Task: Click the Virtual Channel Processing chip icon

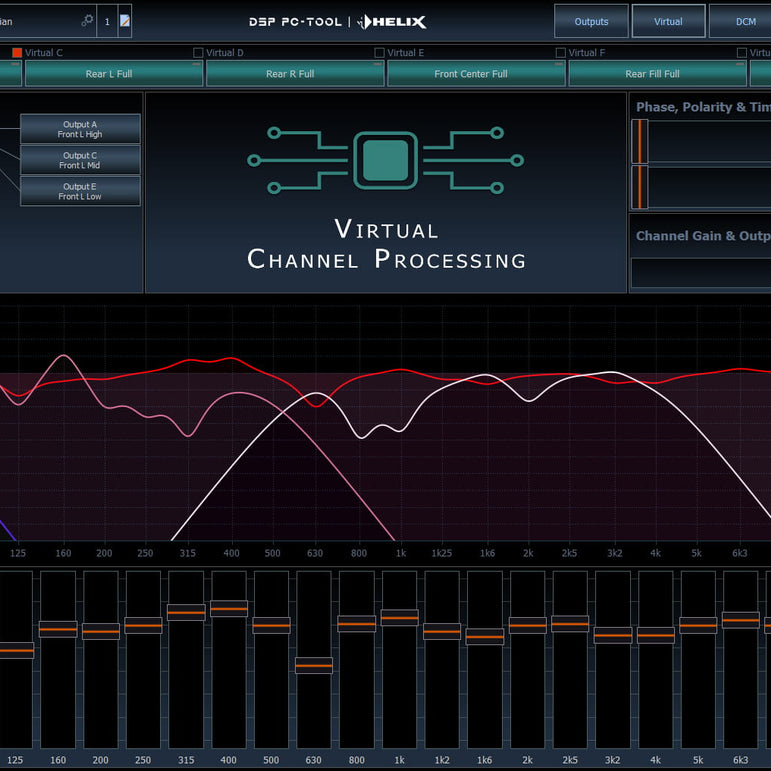Action: tap(385, 160)
